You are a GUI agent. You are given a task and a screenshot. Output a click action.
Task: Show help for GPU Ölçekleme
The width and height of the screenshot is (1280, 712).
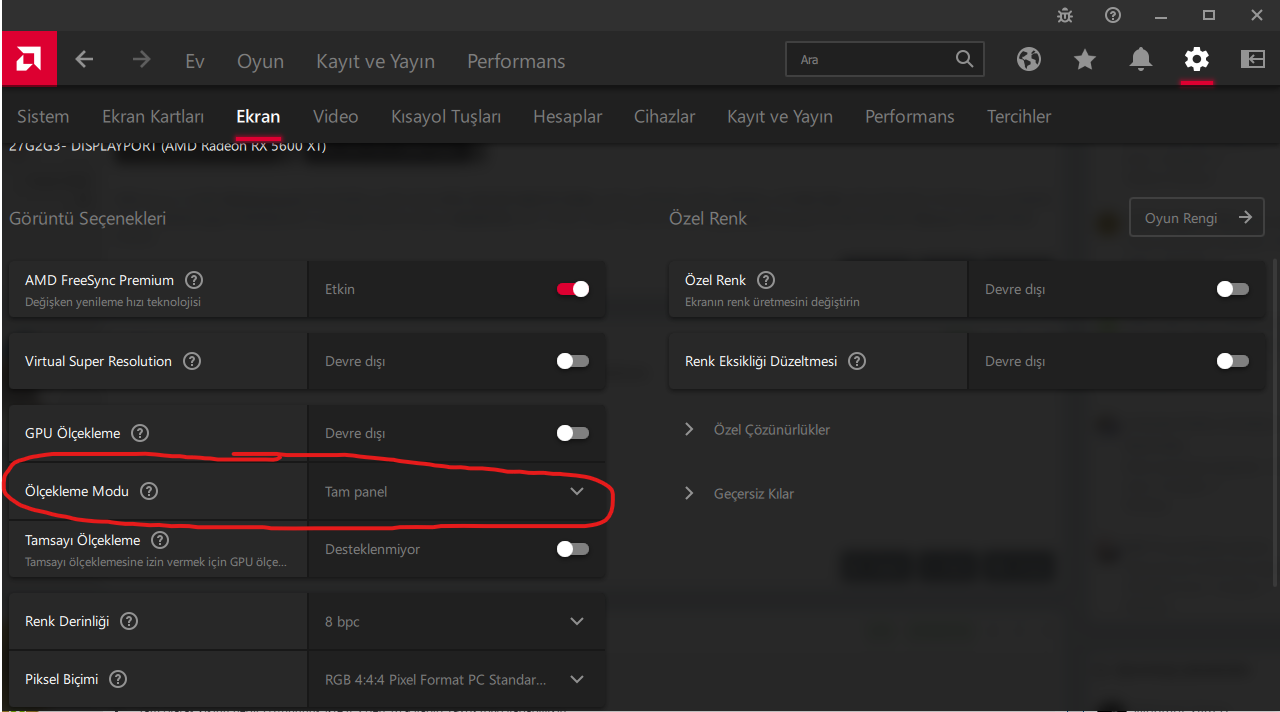pos(140,433)
